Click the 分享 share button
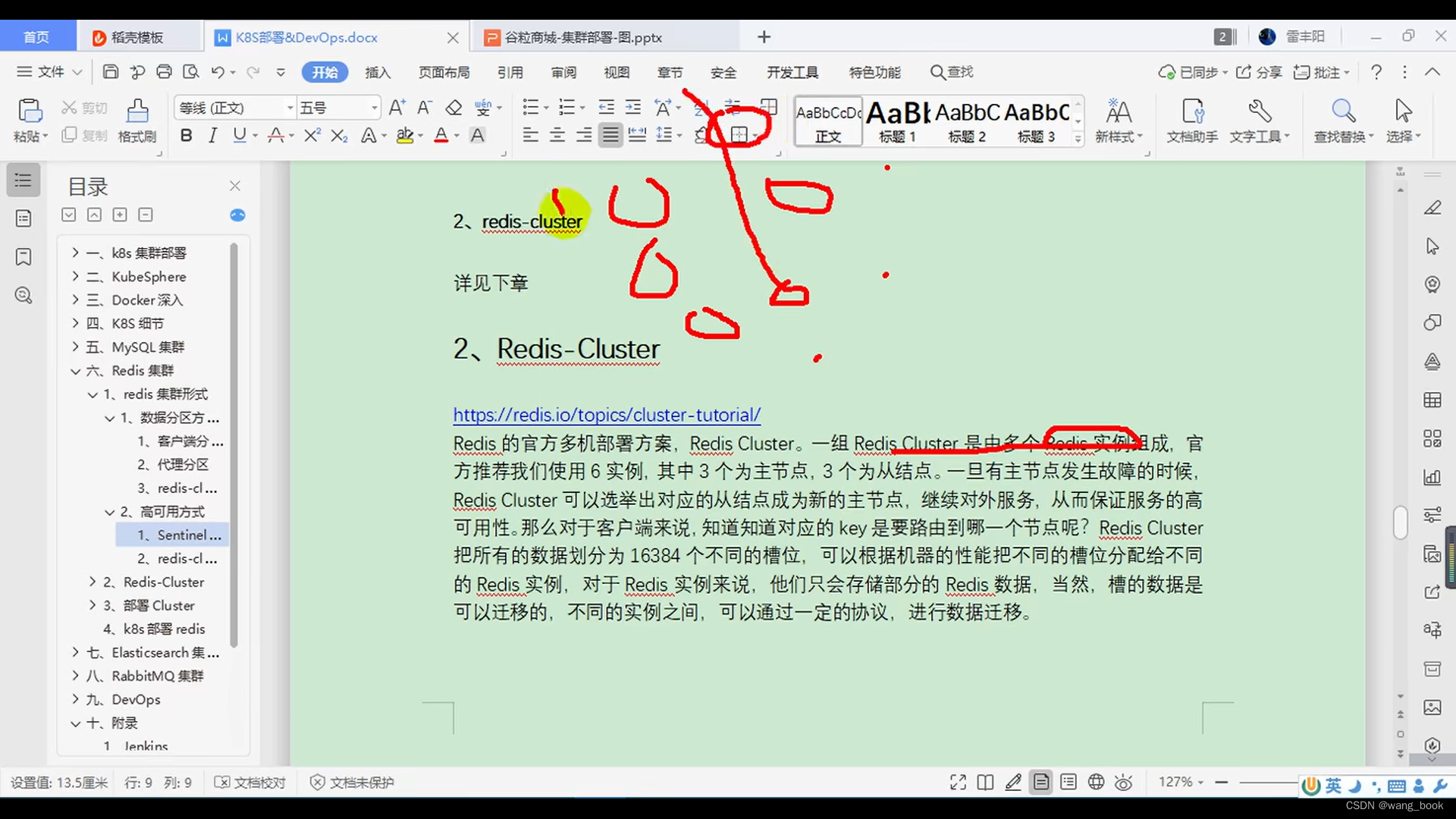 pyautogui.click(x=1260, y=72)
